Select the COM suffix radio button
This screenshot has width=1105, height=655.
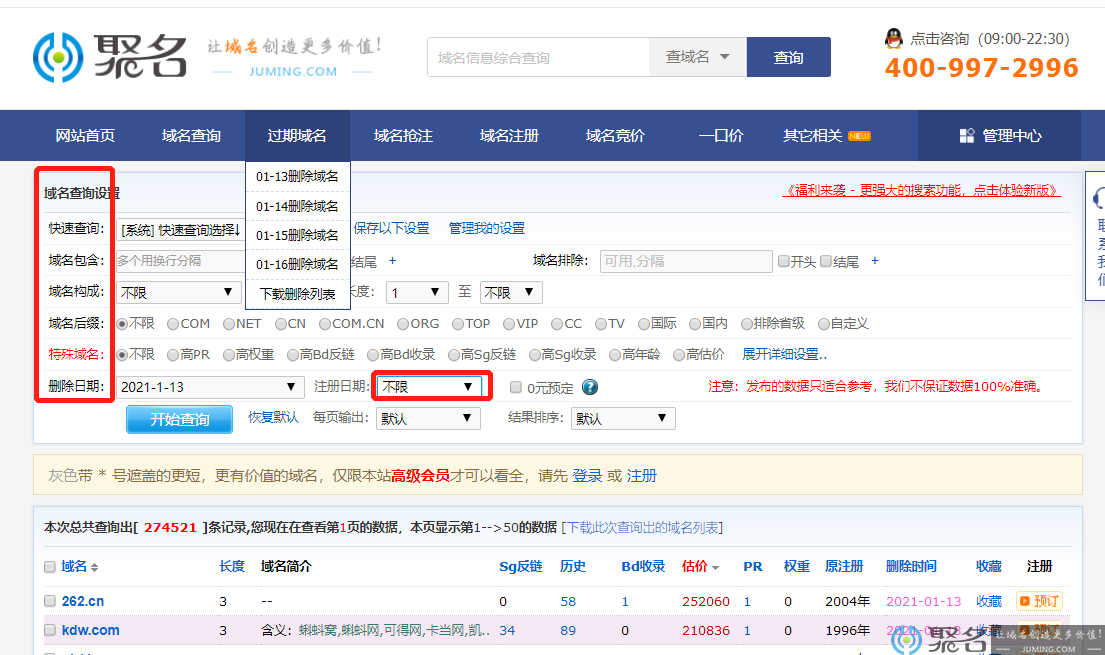click(173, 324)
